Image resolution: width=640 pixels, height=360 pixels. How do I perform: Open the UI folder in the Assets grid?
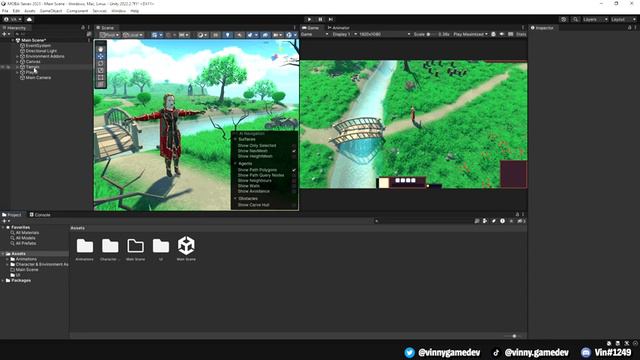(161, 249)
